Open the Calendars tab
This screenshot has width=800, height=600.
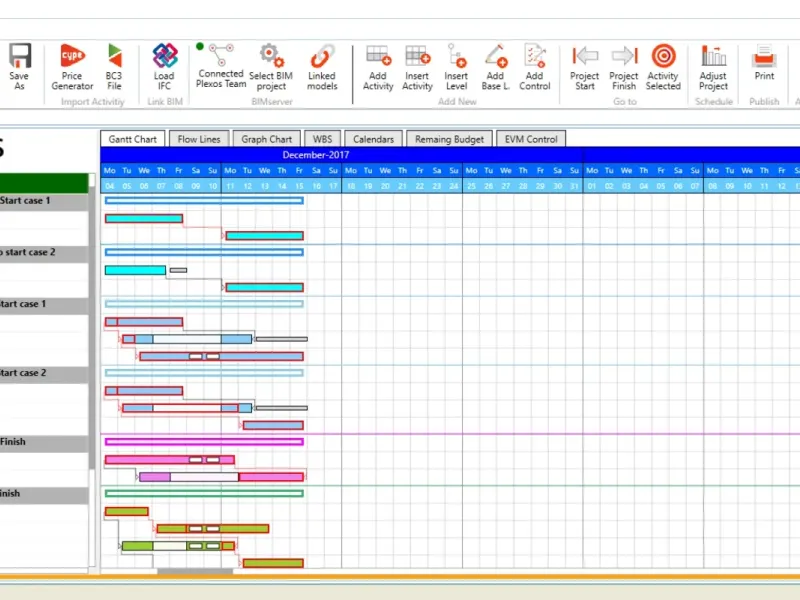[x=373, y=139]
